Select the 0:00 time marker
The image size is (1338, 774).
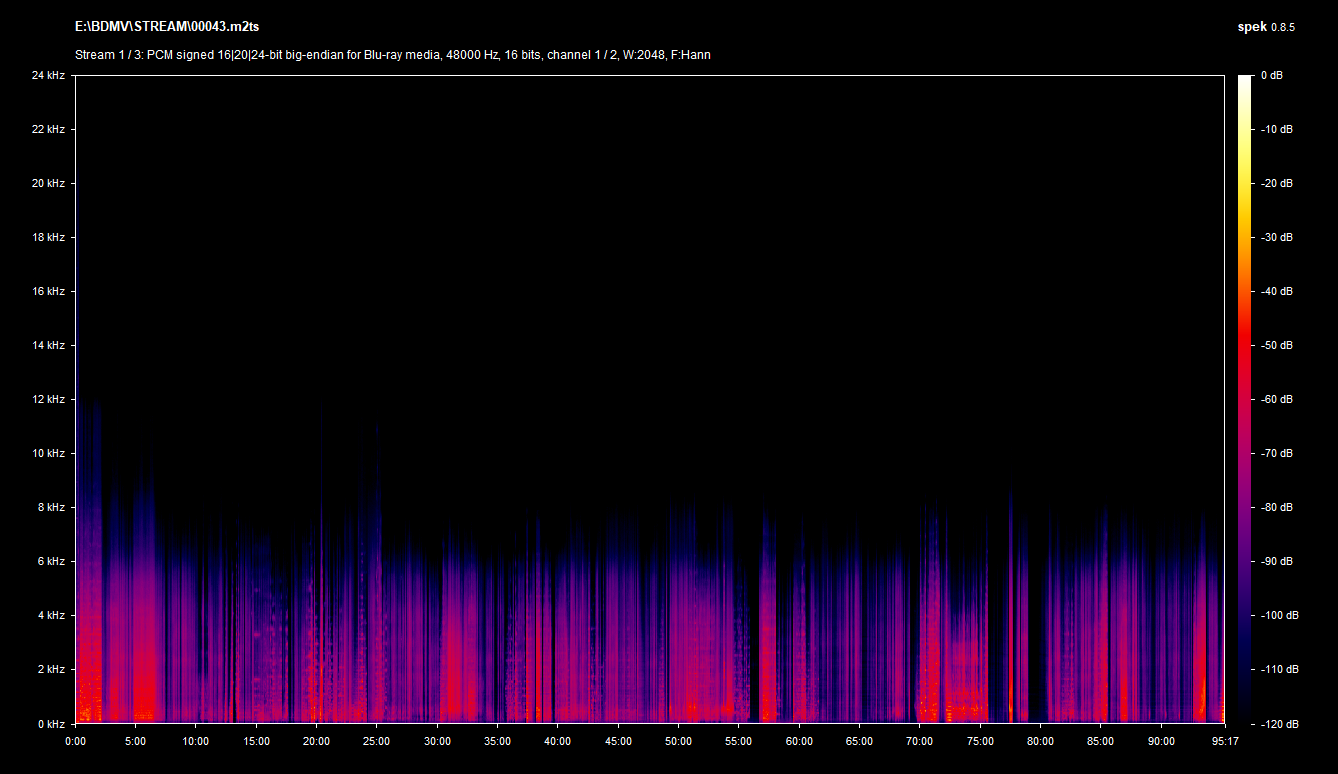click(75, 741)
